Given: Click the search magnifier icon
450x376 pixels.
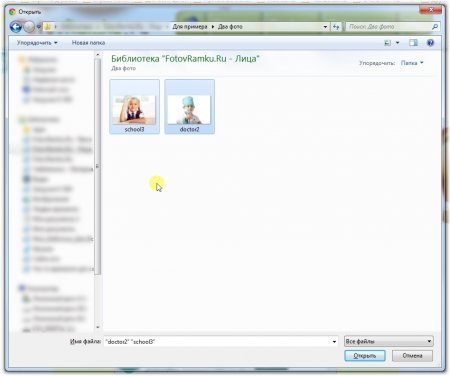Looking at the screenshot, I should (435, 27).
